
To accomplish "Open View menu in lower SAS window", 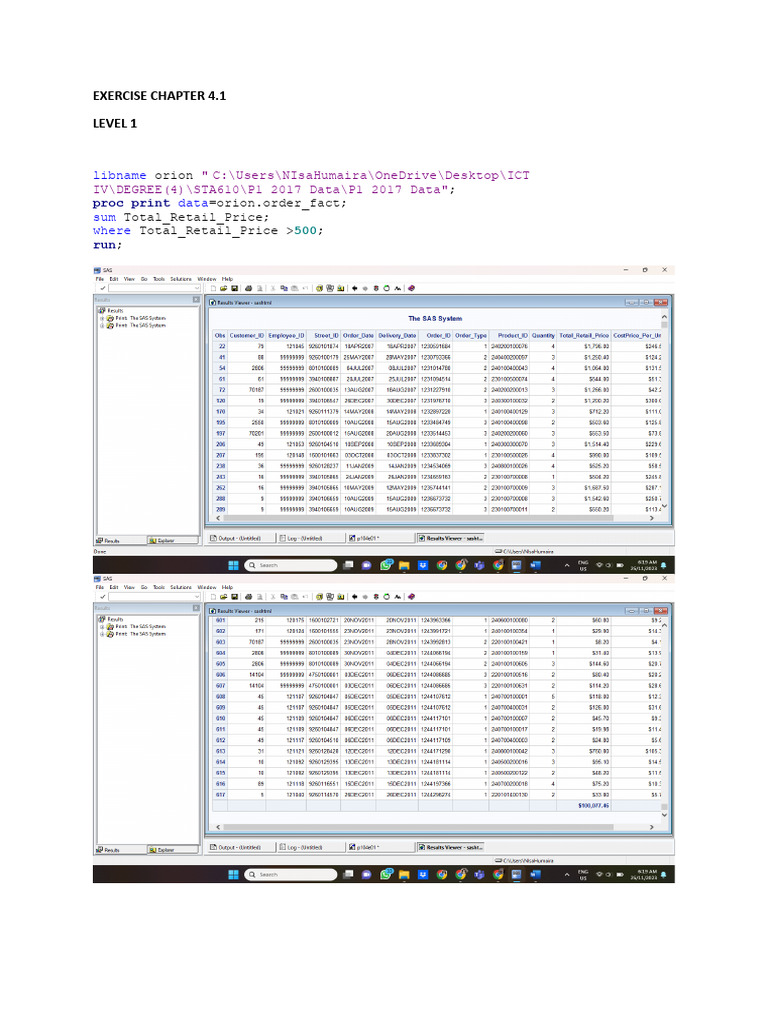I will point(129,587).
